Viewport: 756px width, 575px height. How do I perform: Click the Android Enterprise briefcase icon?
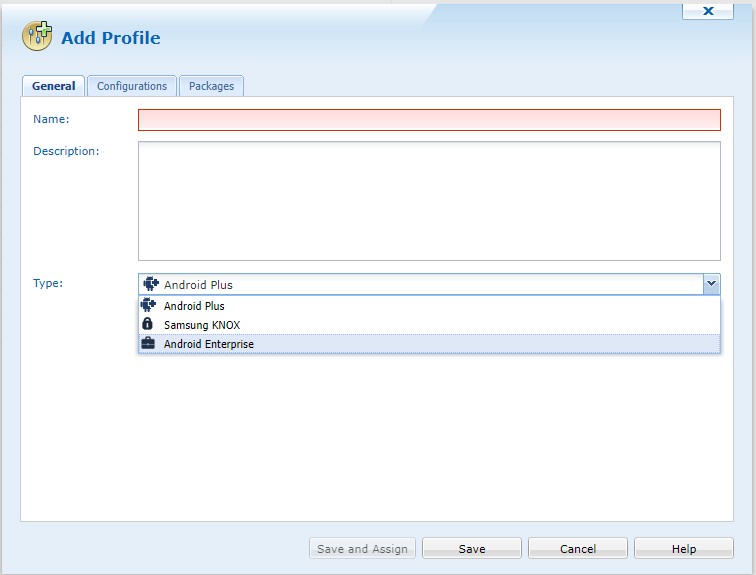(x=148, y=344)
